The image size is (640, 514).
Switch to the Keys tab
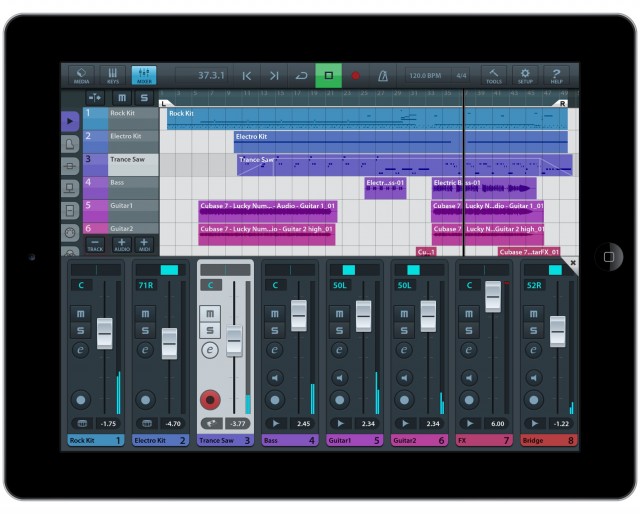[112, 75]
